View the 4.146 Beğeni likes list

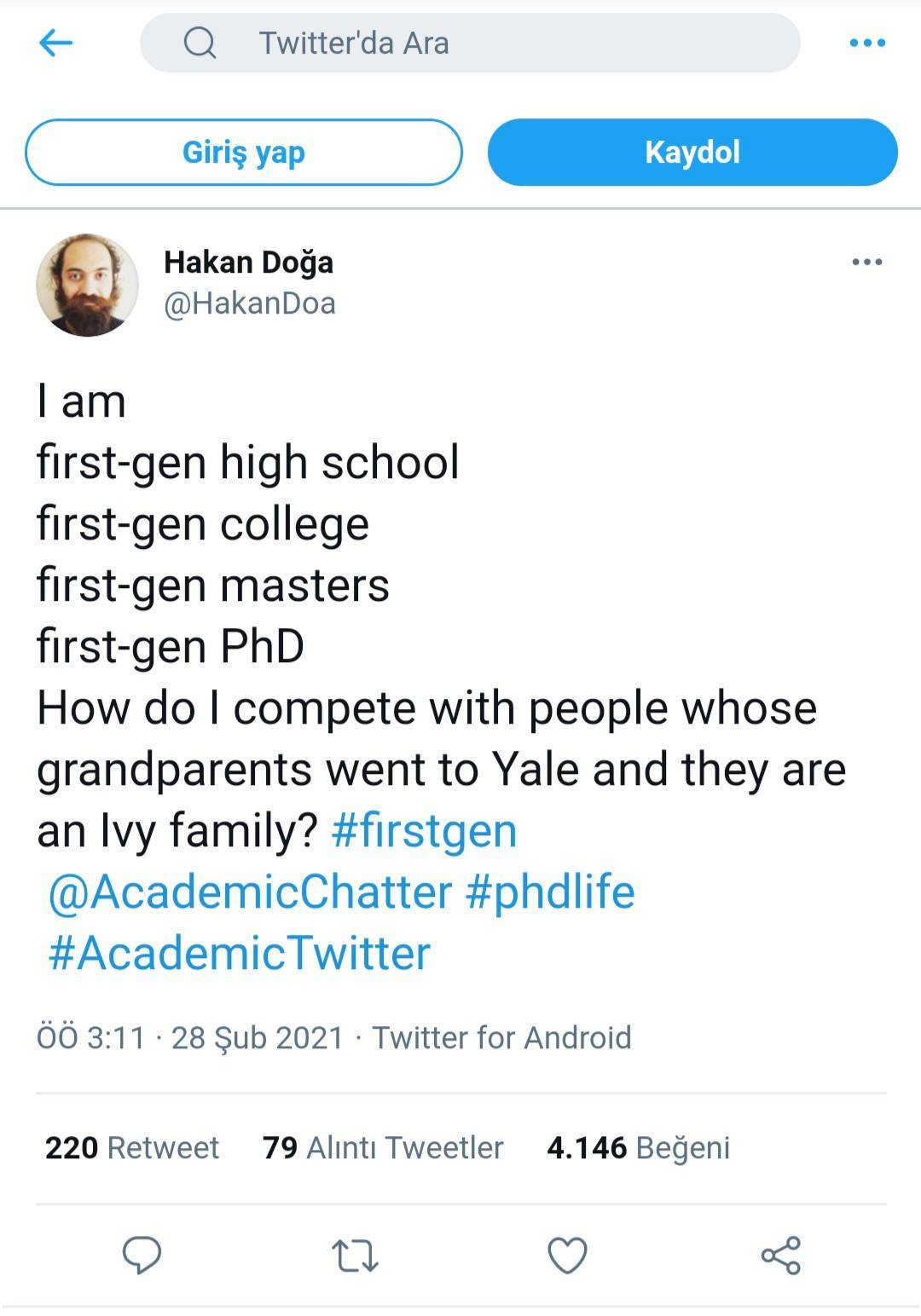pyautogui.click(x=638, y=1147)
